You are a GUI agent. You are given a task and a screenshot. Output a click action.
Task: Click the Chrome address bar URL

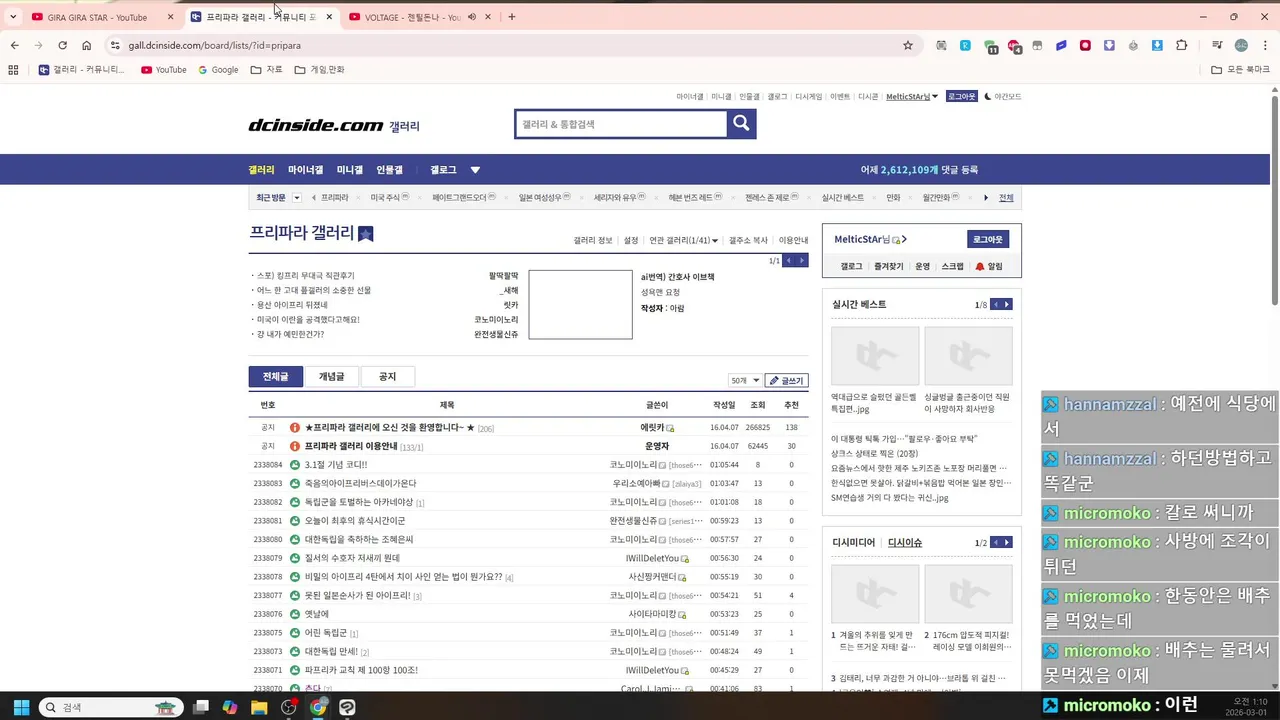(214, 45)
